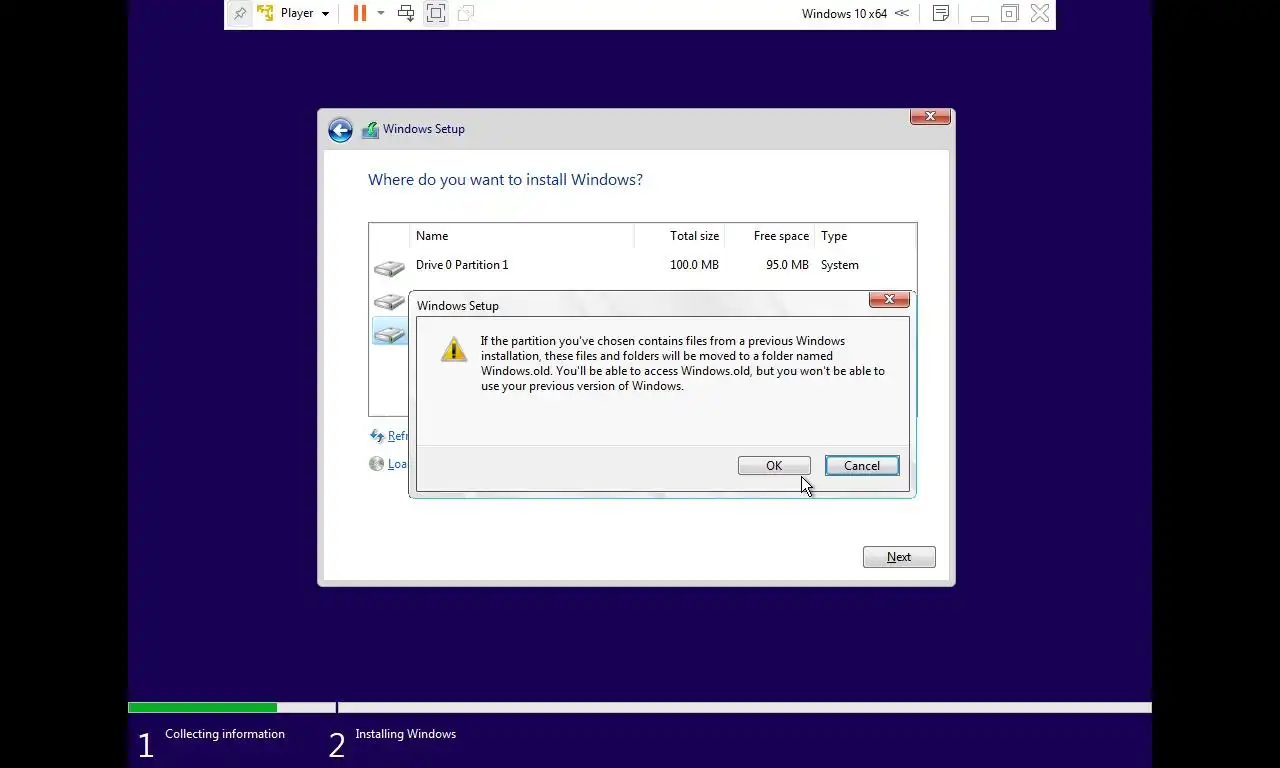Collapse toolbar with double chevron
This screenshot has width=1280, height=768.
click(902, 13)
